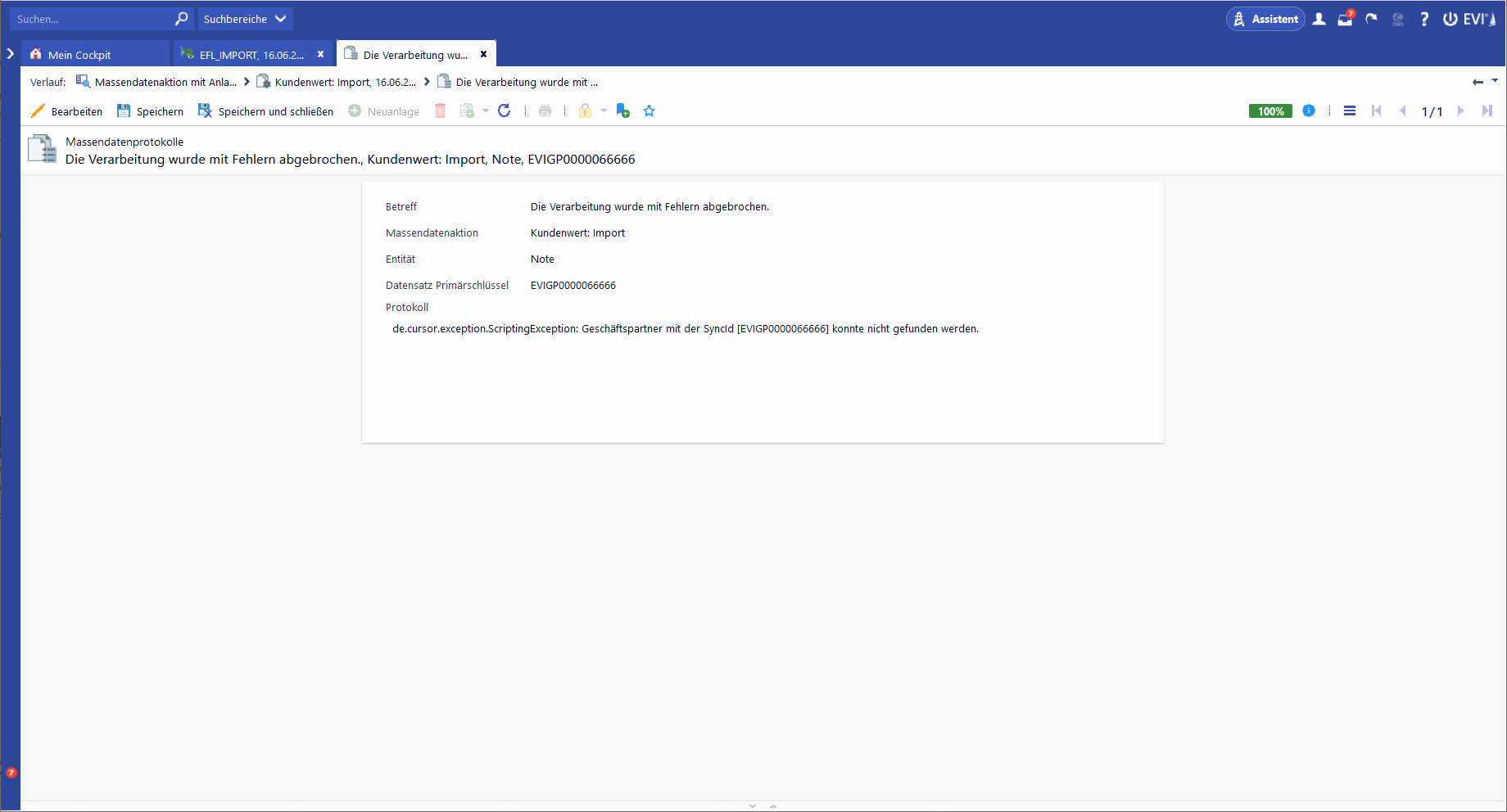This screenshot has width=1507, height=812.
Task: Click the power logout icon
Action: [1450, 19]
